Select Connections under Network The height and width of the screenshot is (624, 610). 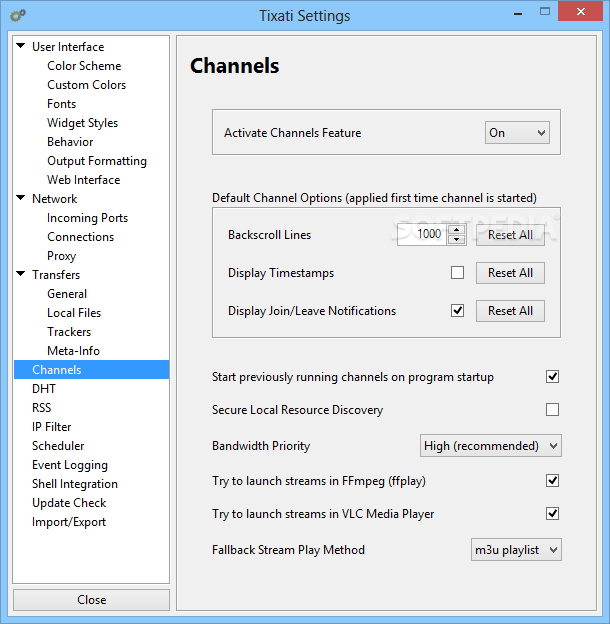(x=80, y=237)
